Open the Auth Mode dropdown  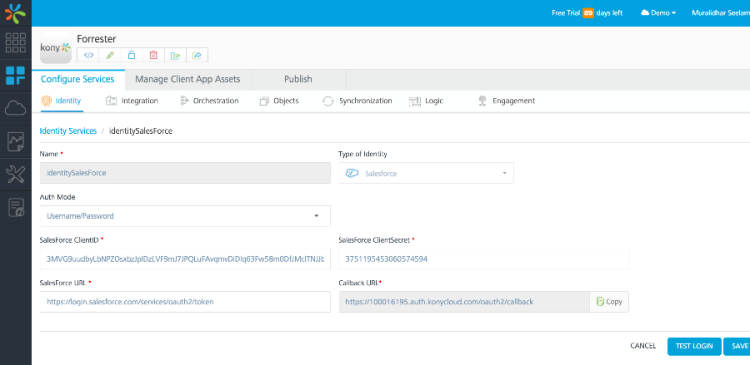click(185, 216)
